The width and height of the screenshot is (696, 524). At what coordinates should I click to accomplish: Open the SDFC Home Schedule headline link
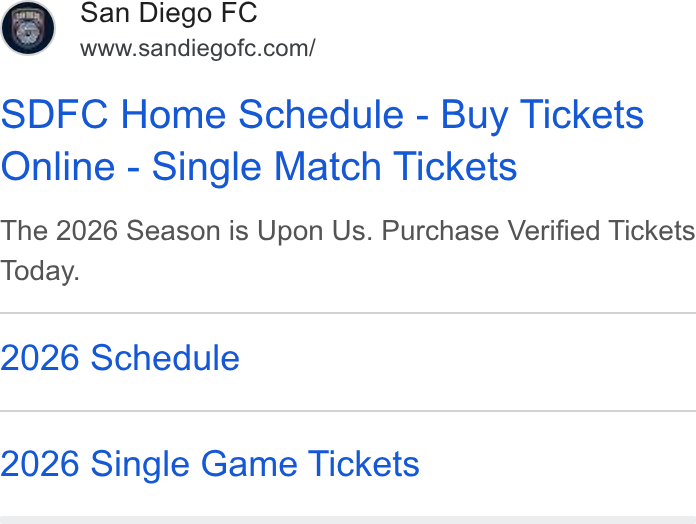322,140
